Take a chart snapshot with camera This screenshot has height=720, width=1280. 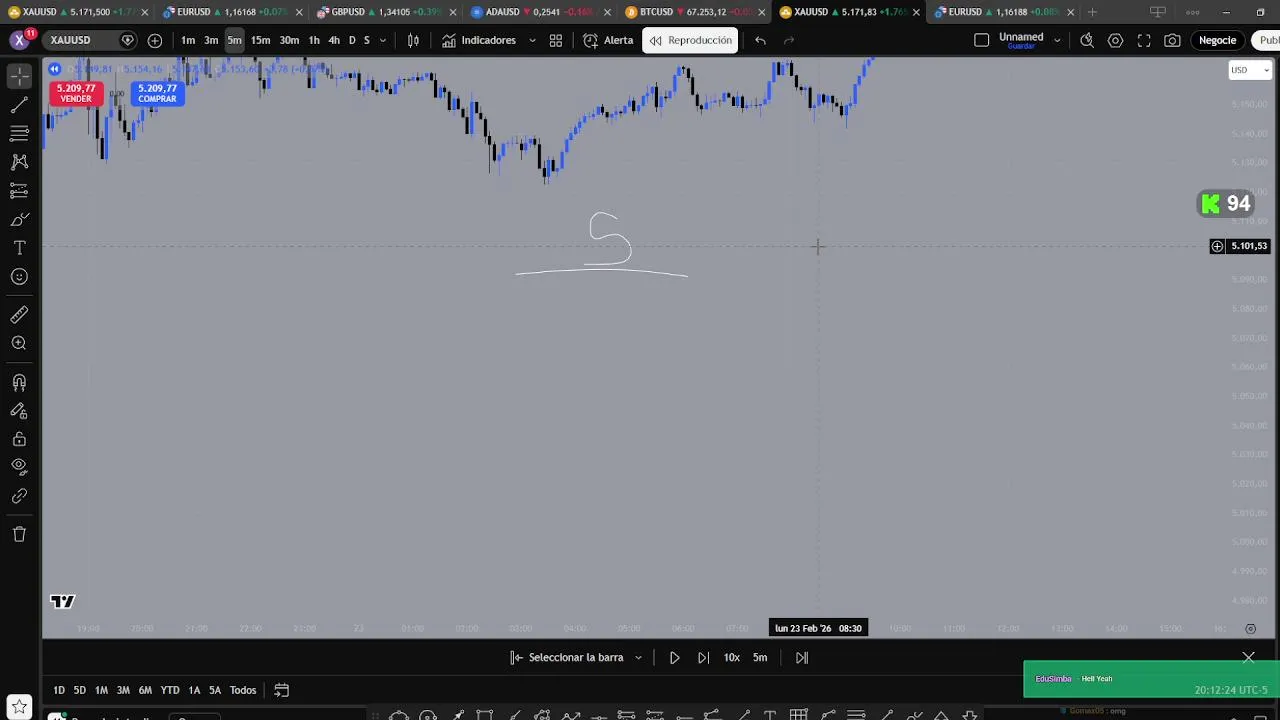(1172, 40)
